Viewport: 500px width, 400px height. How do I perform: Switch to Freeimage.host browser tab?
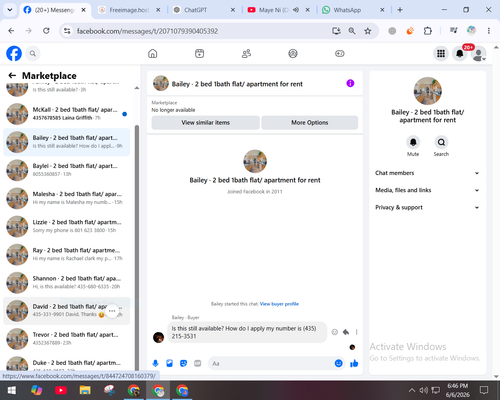(128, 10)
